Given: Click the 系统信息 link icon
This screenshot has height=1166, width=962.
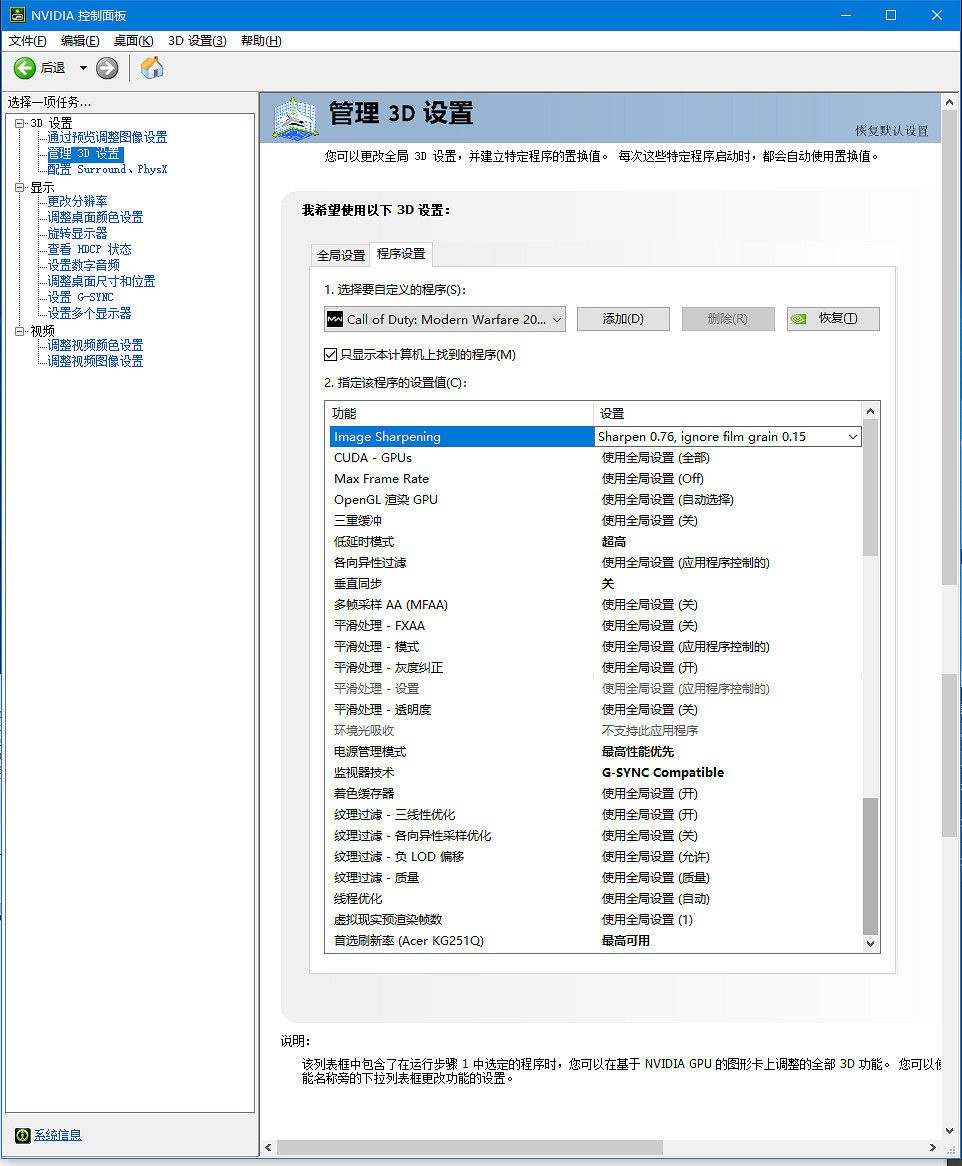Looking at the screenshot, I should (22, 1135).
